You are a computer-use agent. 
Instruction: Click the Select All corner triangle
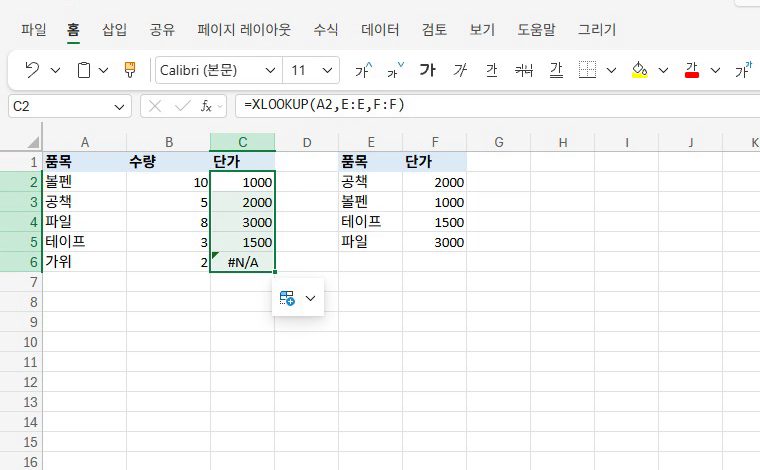tap(33, 142)
